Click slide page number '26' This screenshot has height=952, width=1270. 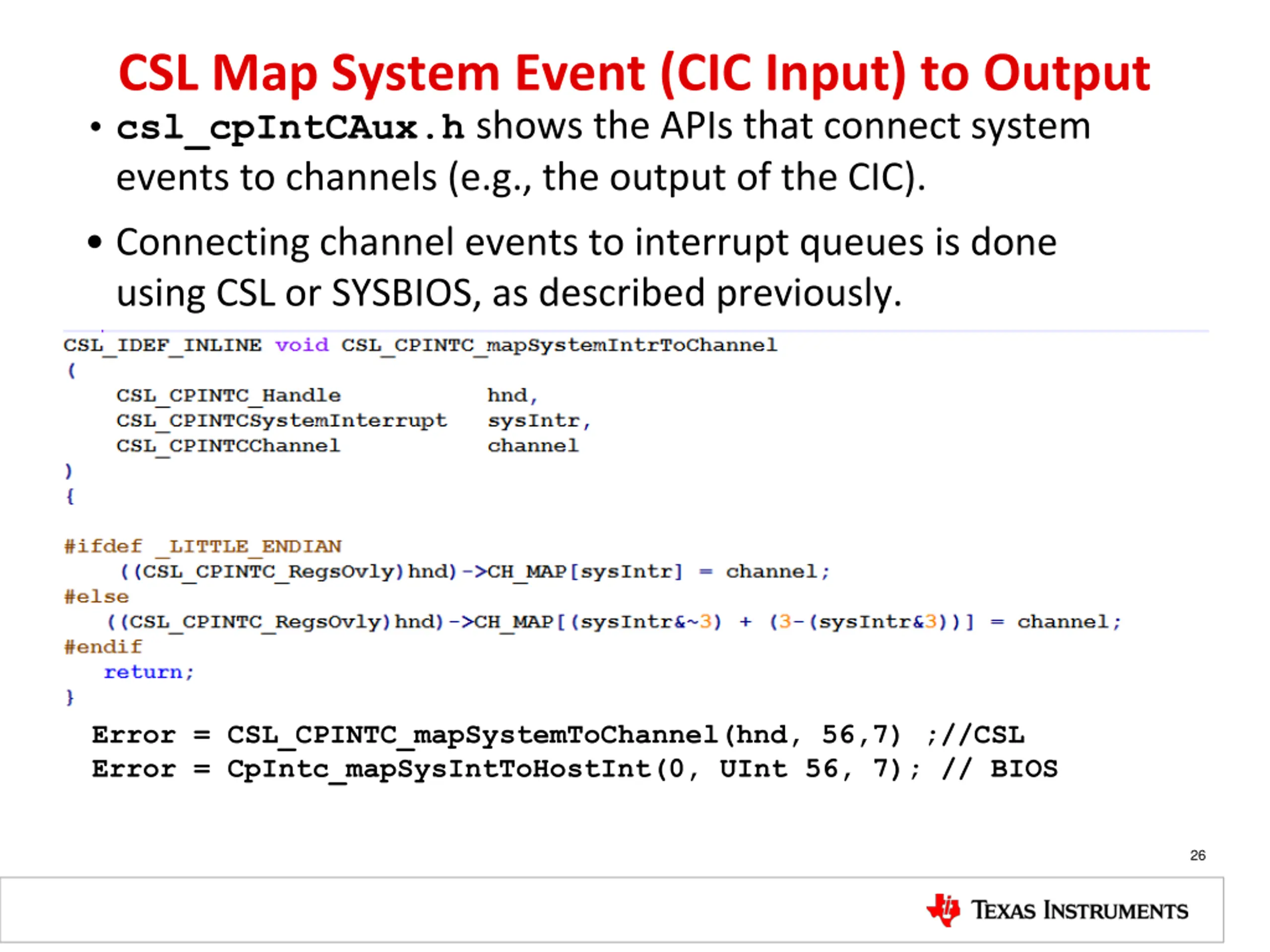[x=1198, y=856]
